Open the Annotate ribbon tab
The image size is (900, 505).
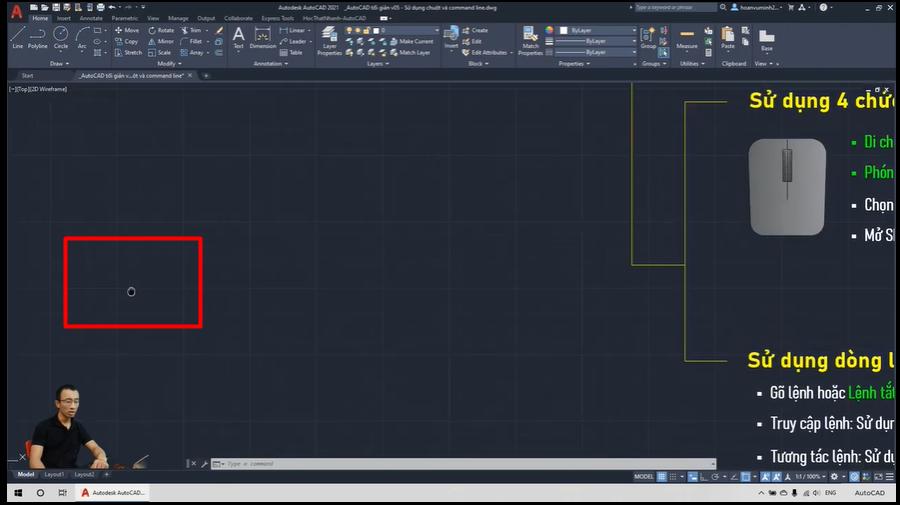click(91, 18)
